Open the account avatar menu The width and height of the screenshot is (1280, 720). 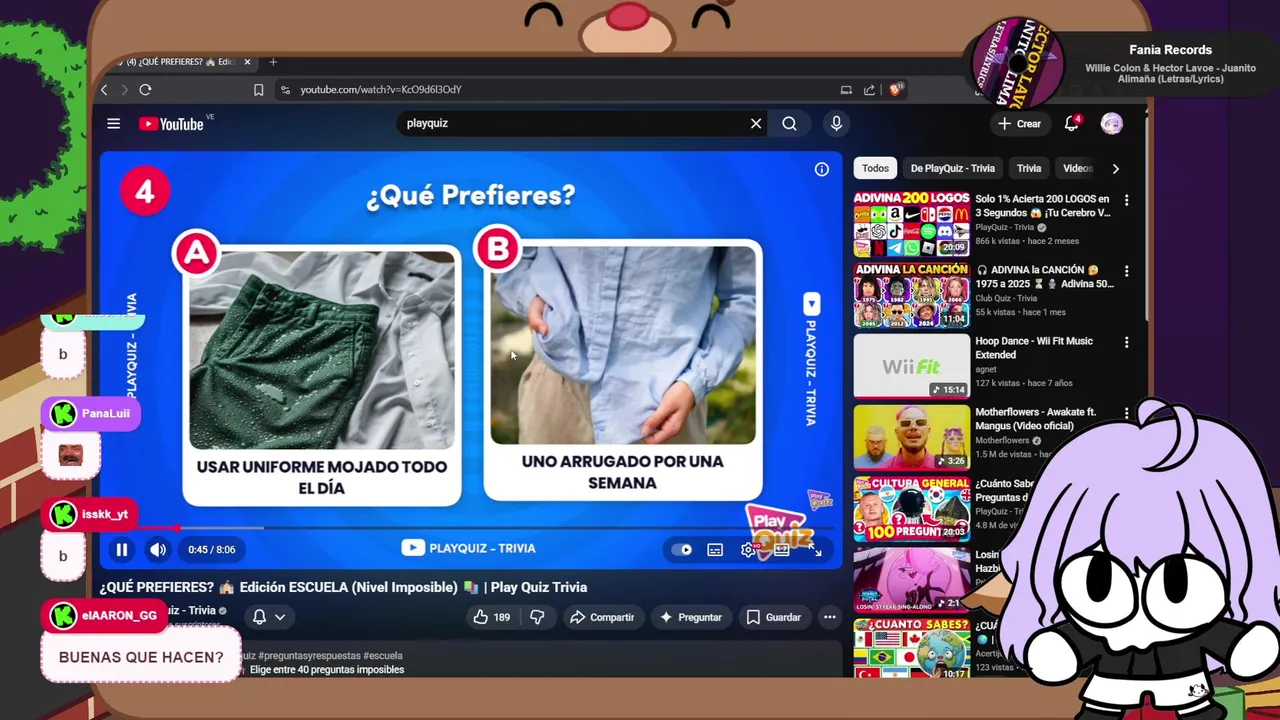pos(1112,124)
